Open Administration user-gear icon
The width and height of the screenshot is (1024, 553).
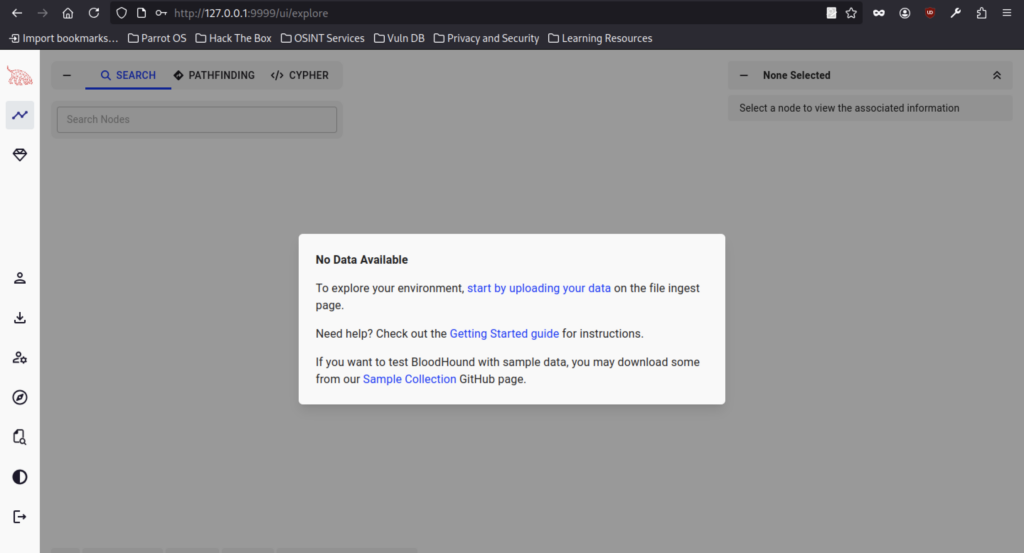tap(20, 358)
